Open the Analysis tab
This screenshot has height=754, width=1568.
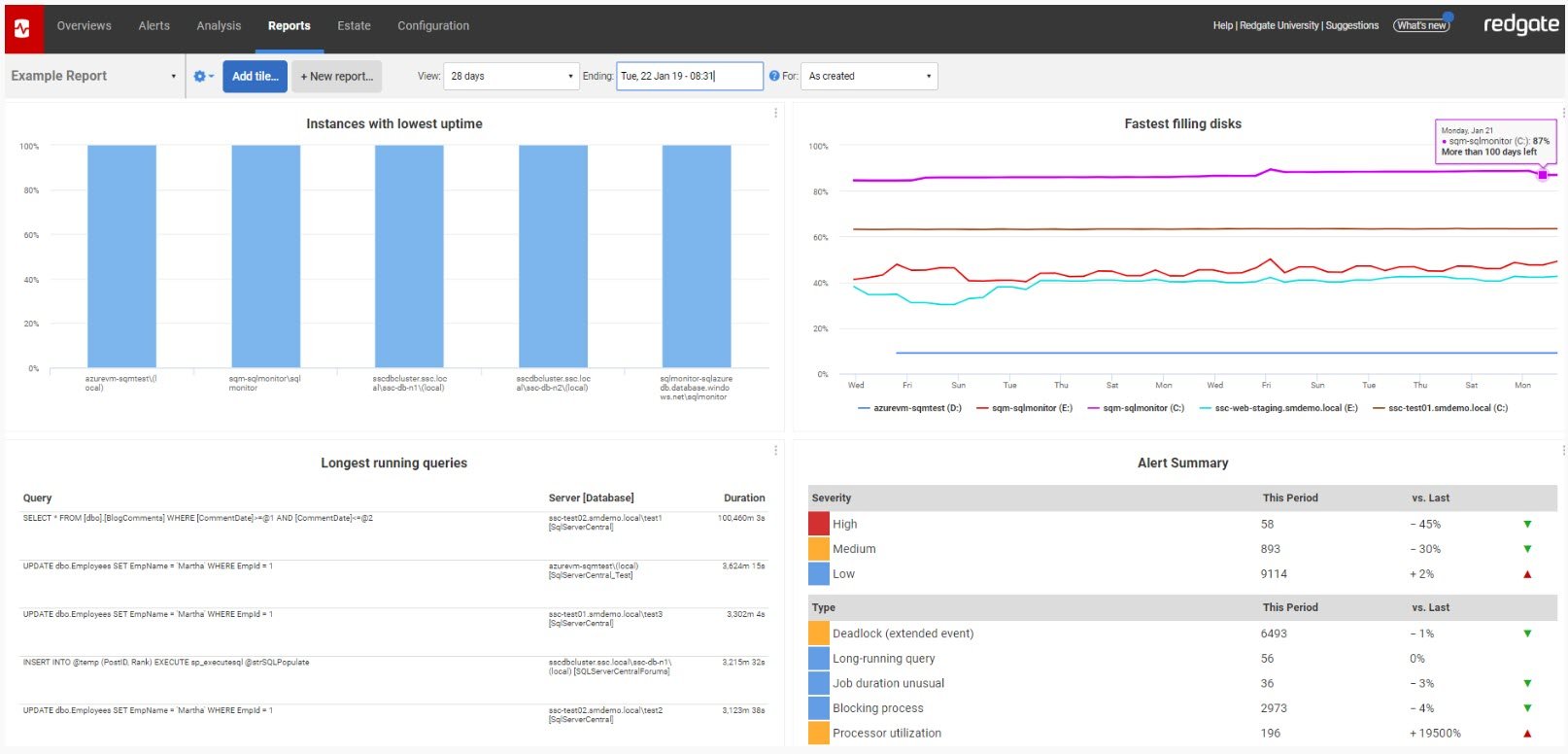[219, 26]
